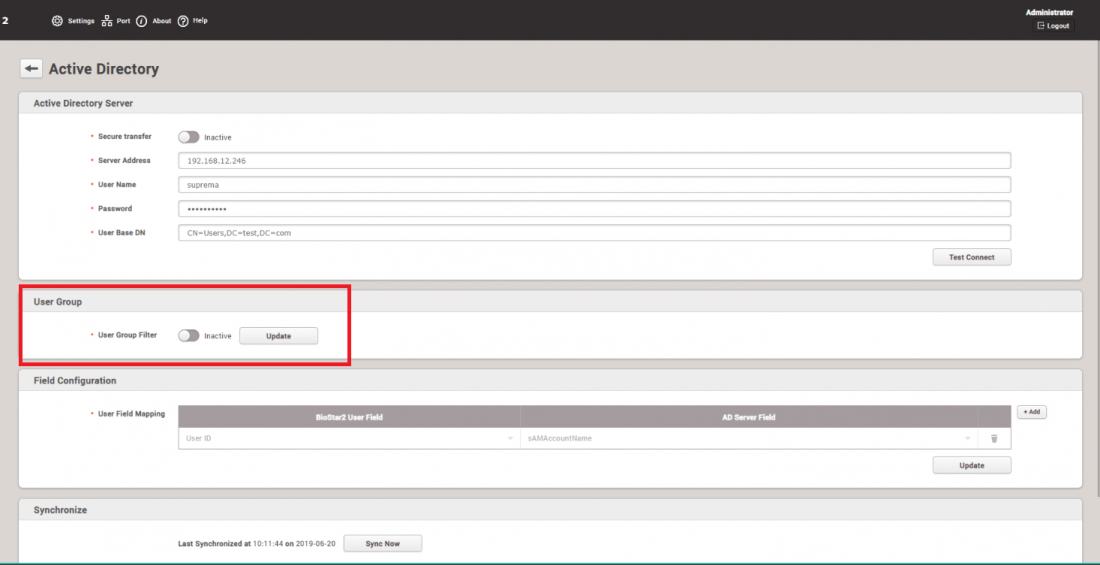Click the Help question mark icon
1100x565 pixels.
(183, 21)
